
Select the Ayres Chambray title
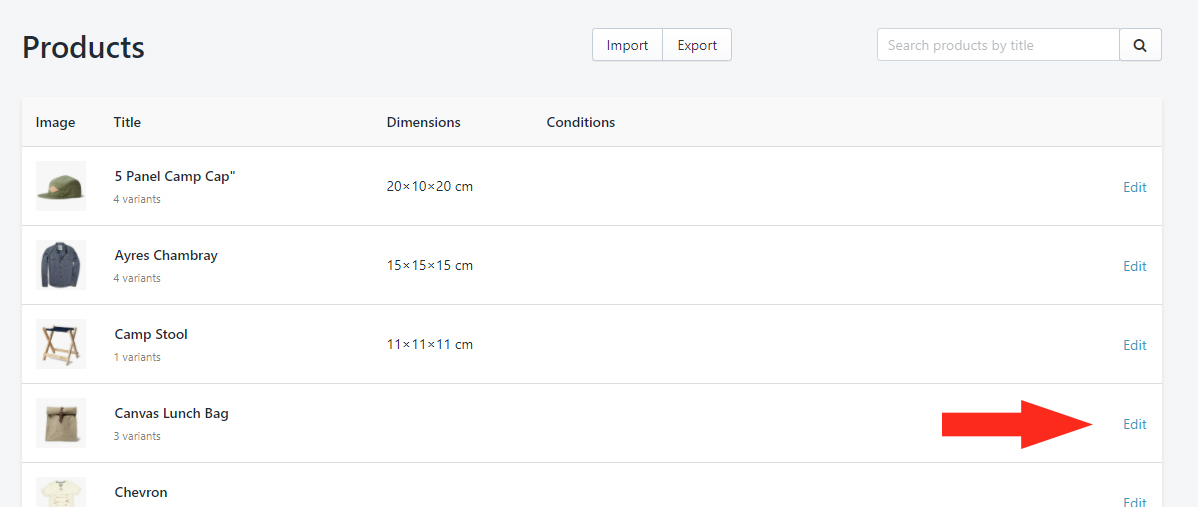click(x=165, y=255)
